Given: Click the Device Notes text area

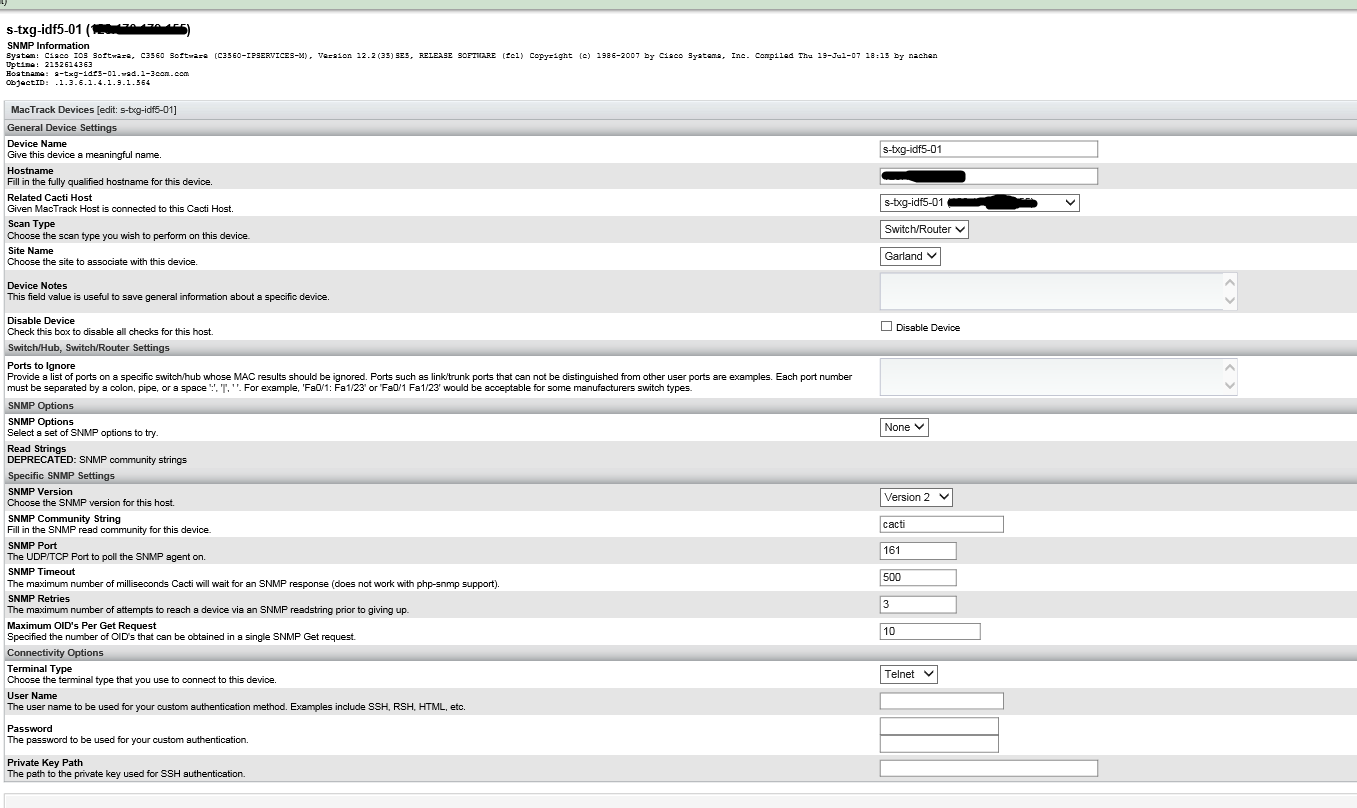Looking at the screenshot, I should tap(1058, 291).
